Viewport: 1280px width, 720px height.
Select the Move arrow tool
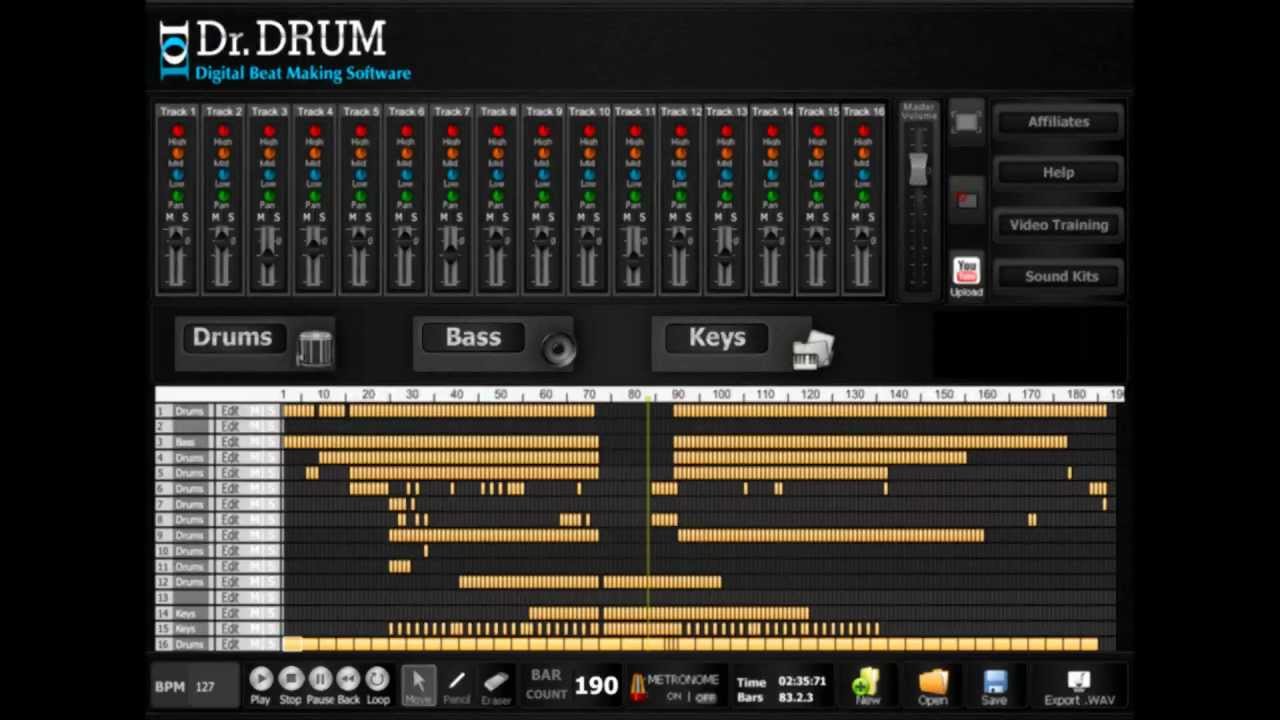tap(418, 684)
